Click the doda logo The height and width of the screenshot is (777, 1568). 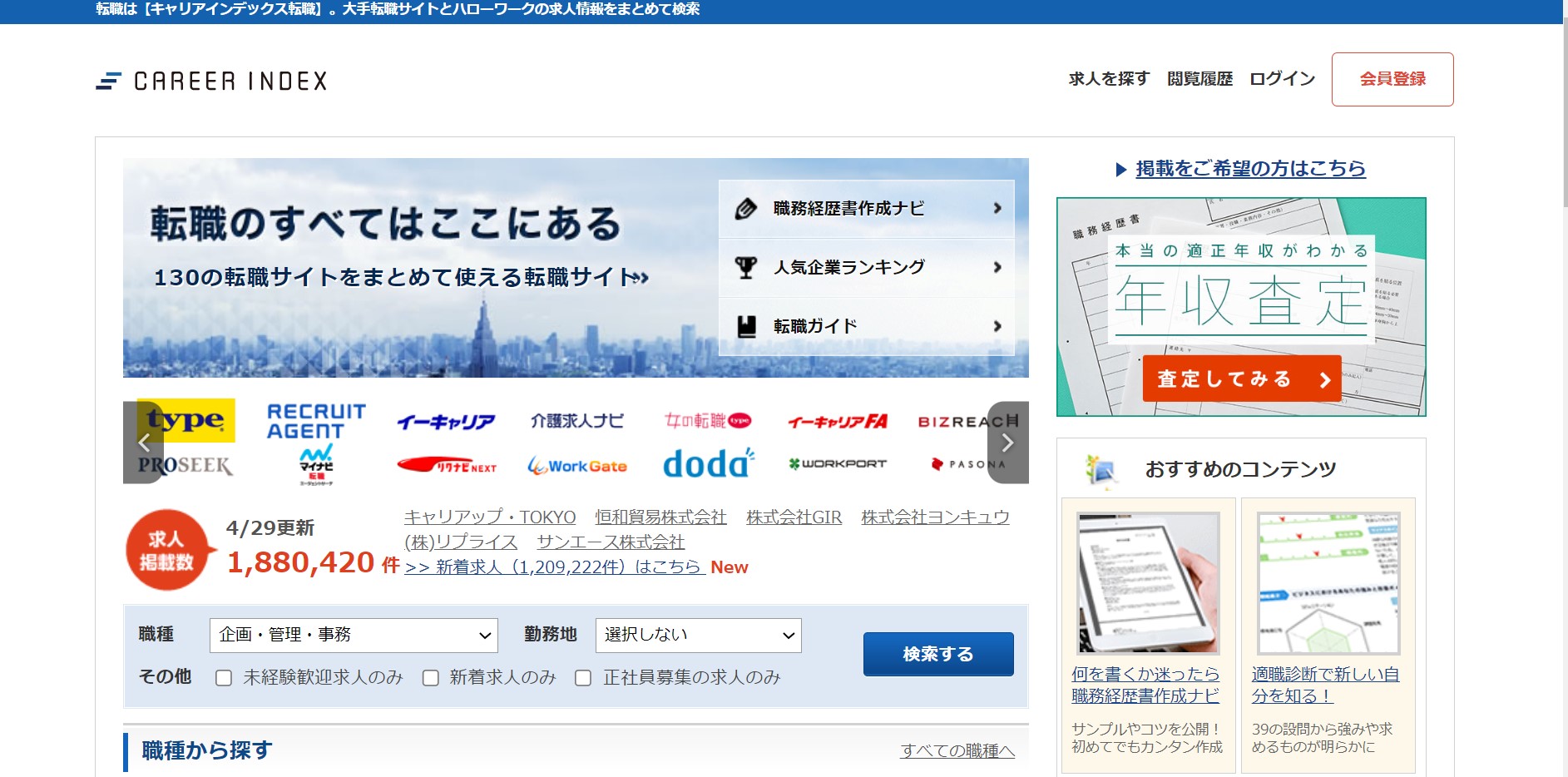[x=708, y=463]
